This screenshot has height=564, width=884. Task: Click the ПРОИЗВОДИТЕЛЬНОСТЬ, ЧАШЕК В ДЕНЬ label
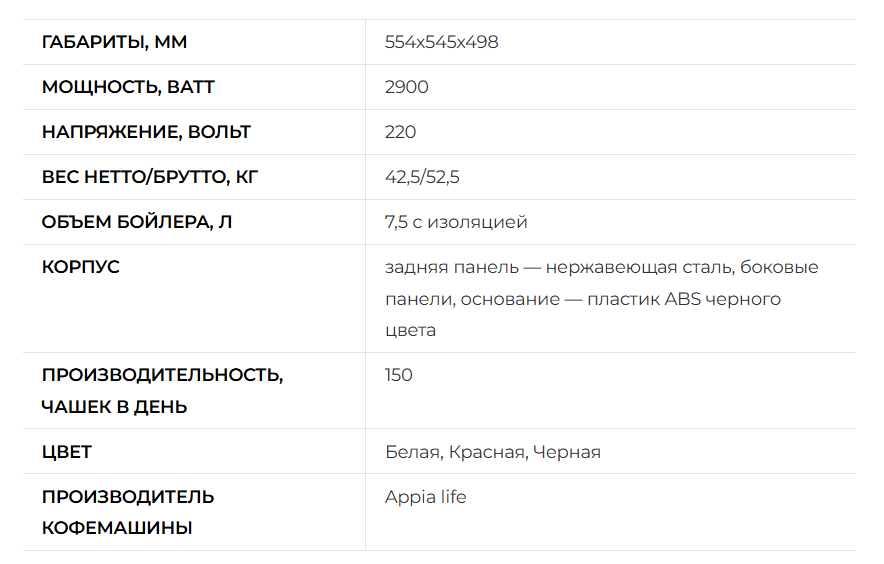click(x=162, y=391)
